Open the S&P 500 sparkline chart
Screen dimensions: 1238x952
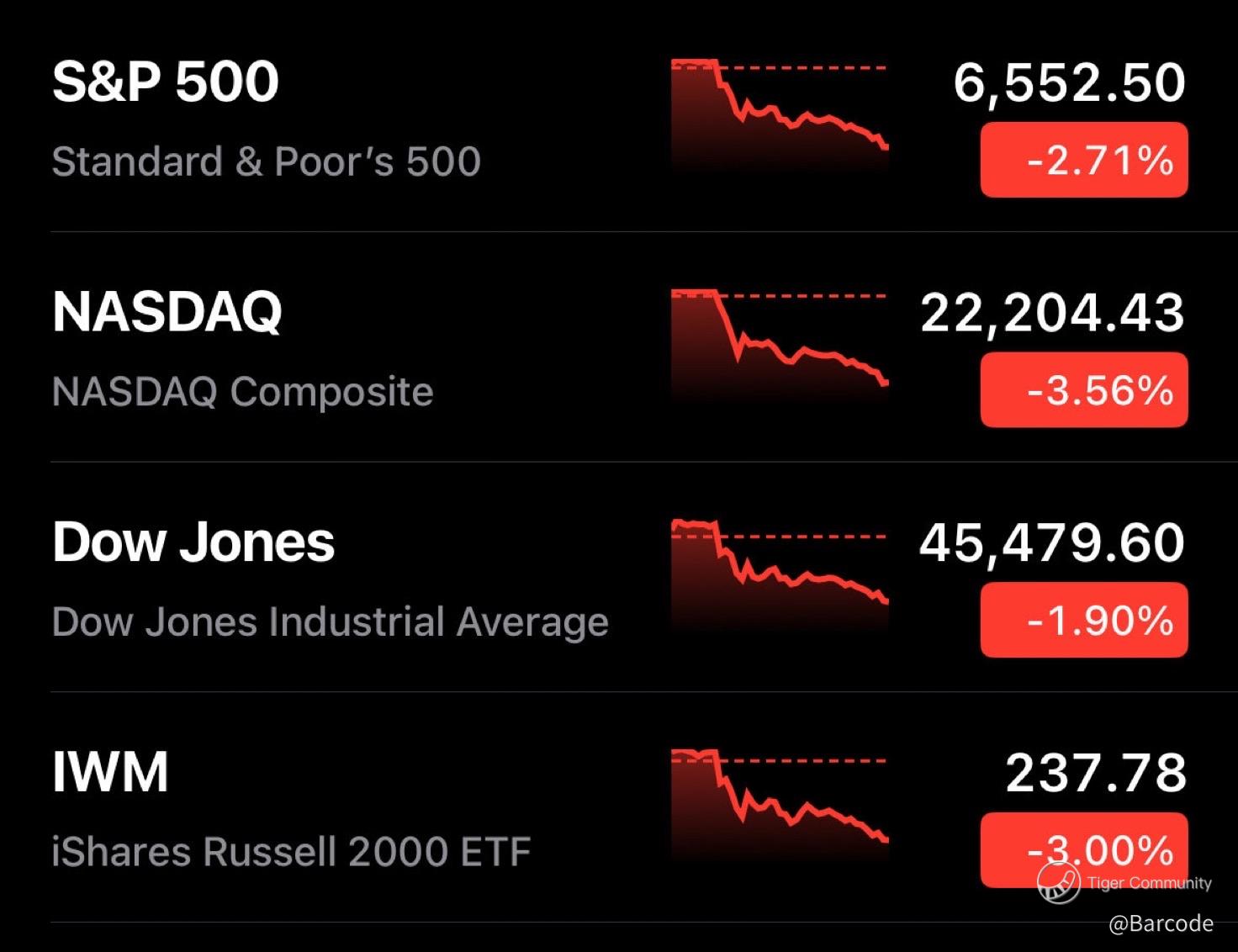(780, 116)
